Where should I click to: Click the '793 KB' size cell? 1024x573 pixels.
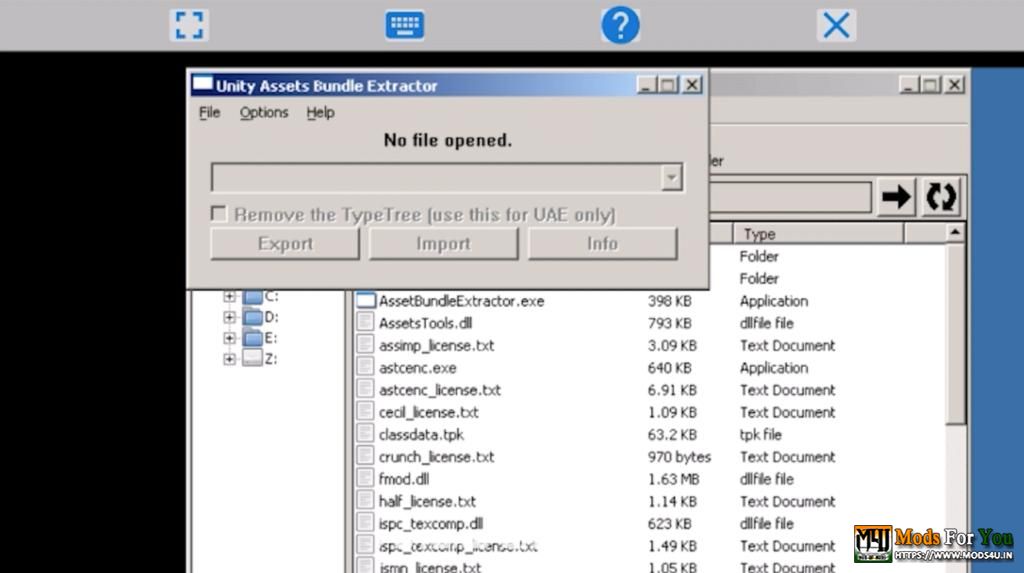pos(669,323)
